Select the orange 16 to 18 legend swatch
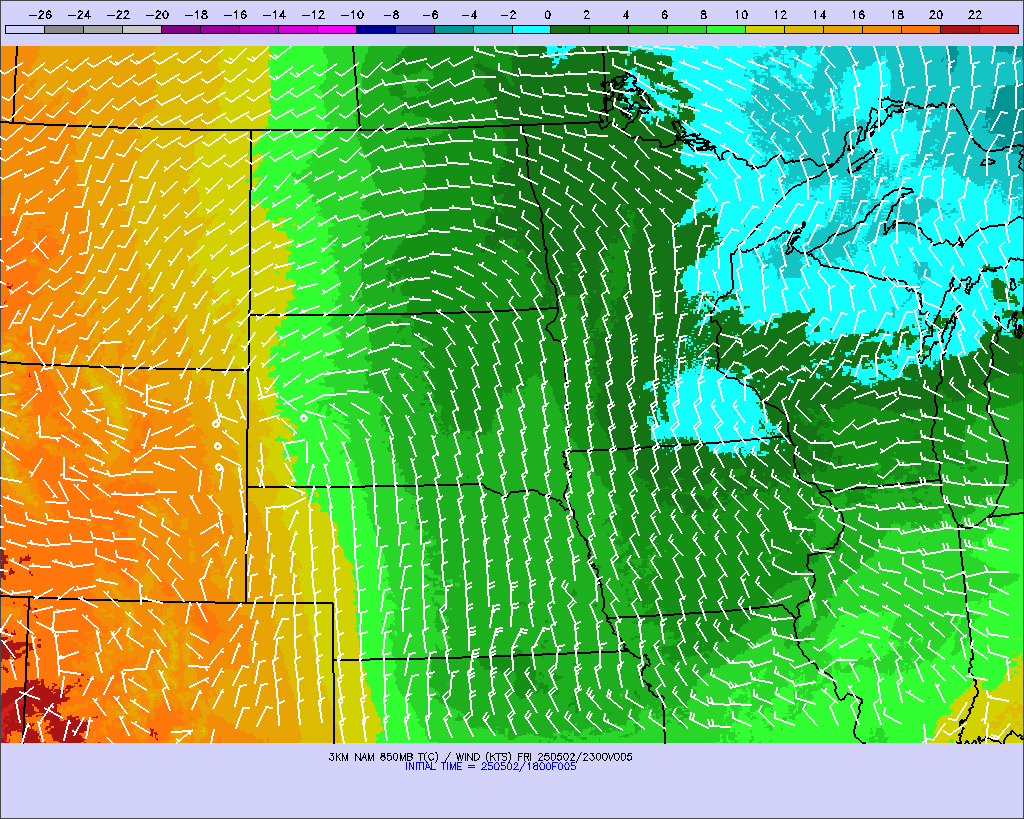 point(882,29)
